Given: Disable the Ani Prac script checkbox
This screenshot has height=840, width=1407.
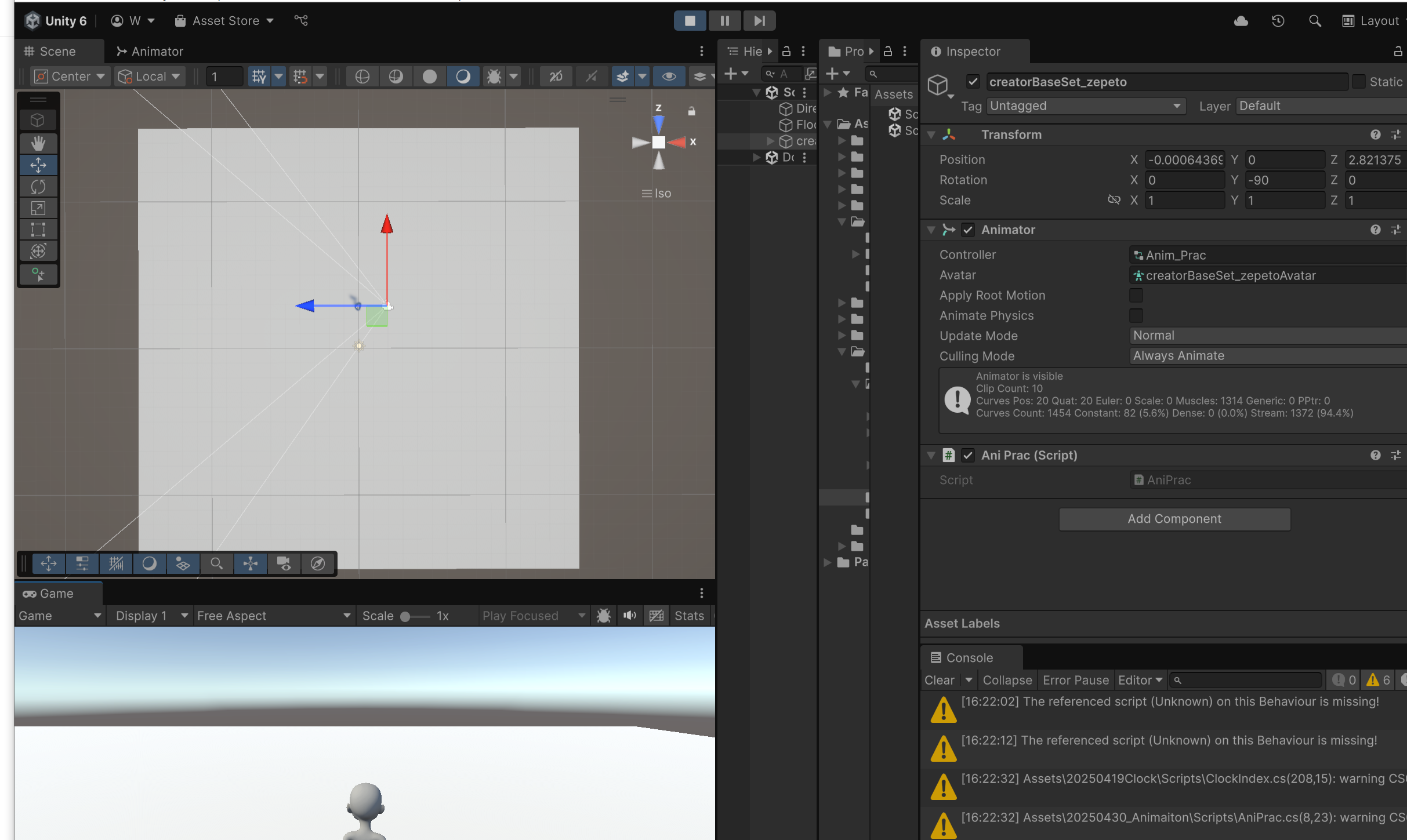Looking at the screenshot, I should point(968,455).
